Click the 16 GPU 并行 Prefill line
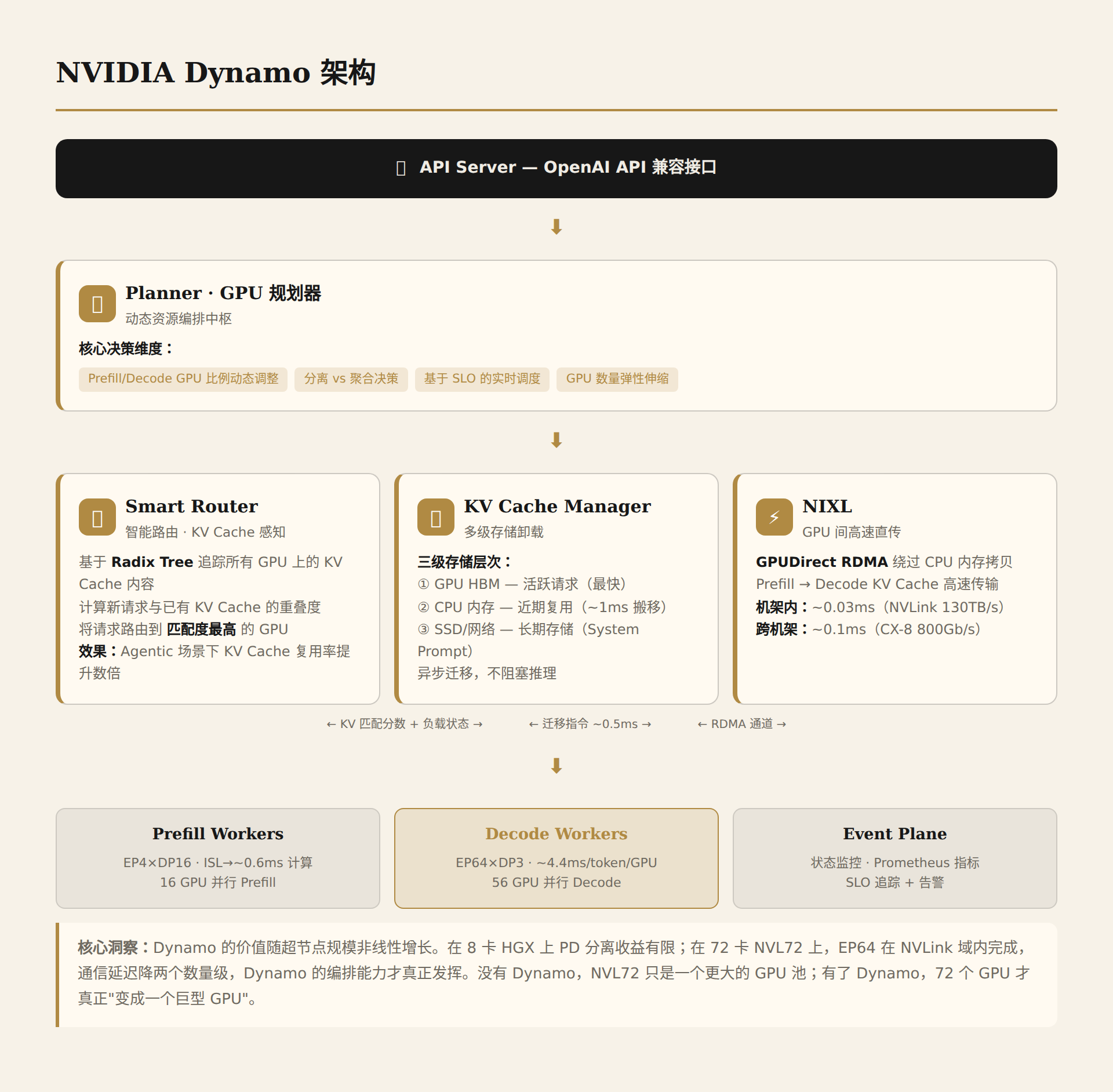Screen dimensions: 1113x1092 [x=218, y=882]
